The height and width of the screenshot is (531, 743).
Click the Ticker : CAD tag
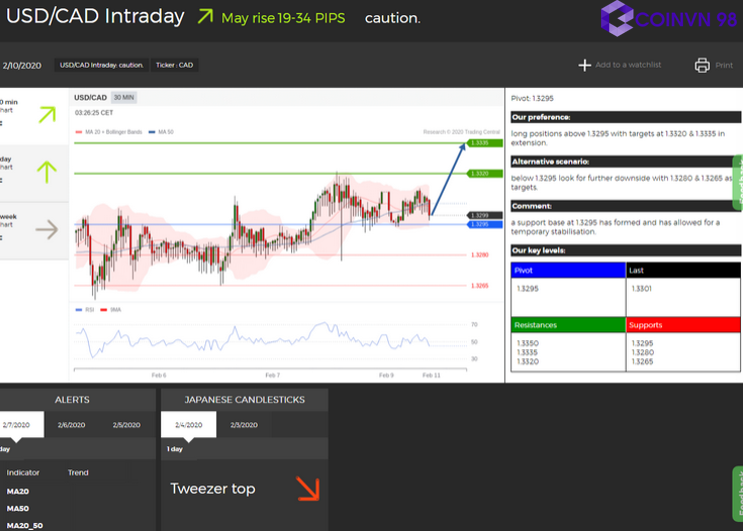point(174,65)
